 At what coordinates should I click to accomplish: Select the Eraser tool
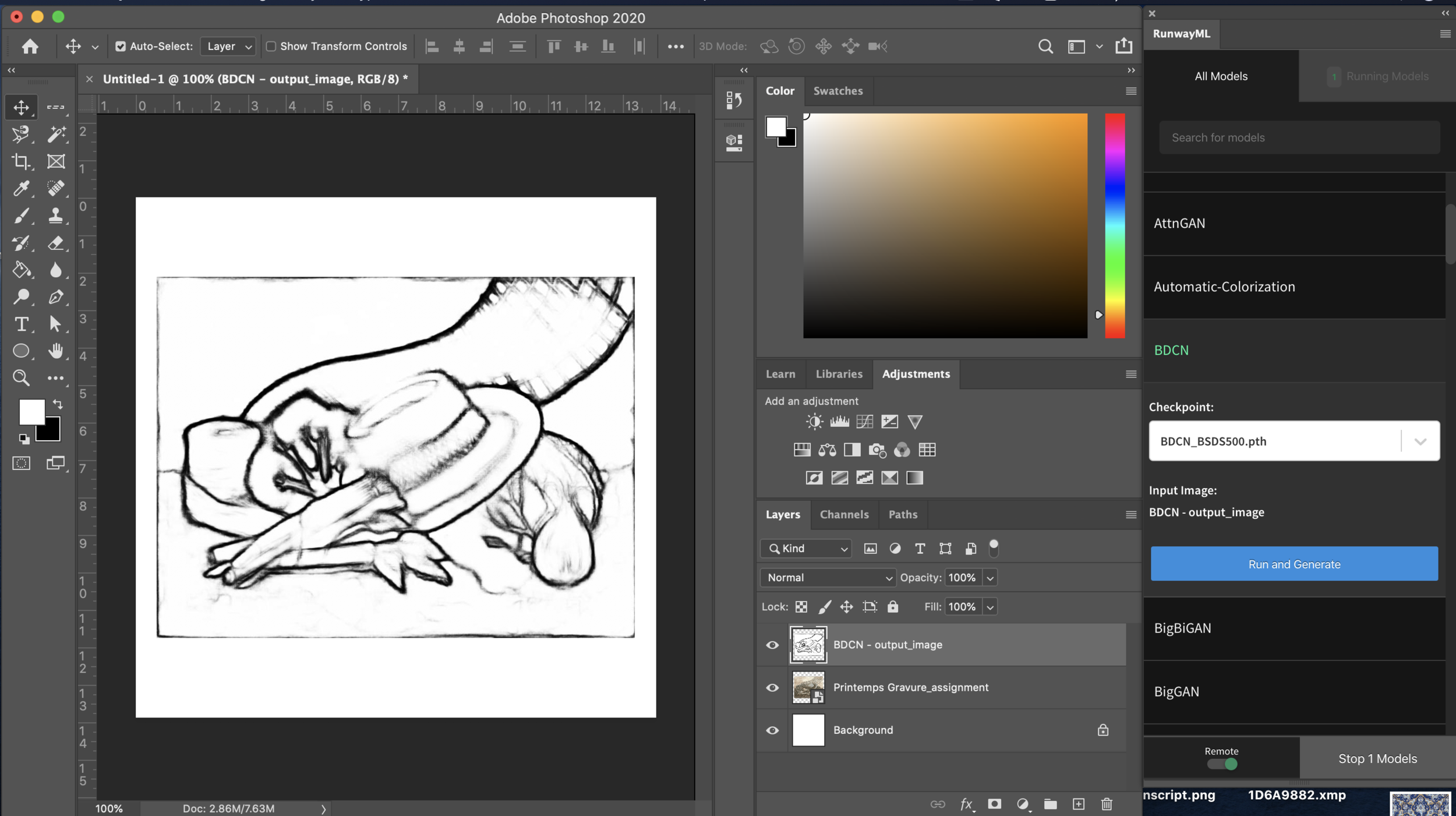pyautogui.click(x=56, y=242)
